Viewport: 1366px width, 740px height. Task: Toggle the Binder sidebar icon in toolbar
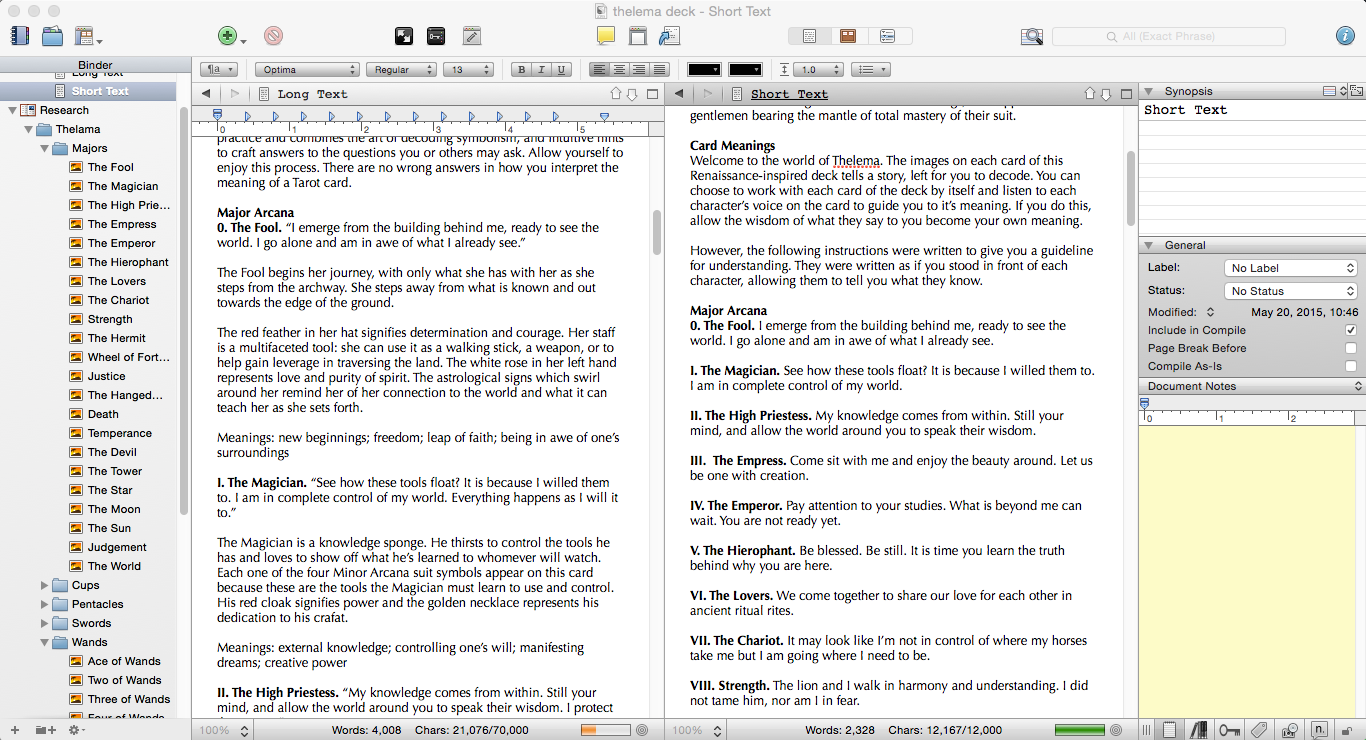[x=19, y=36]
